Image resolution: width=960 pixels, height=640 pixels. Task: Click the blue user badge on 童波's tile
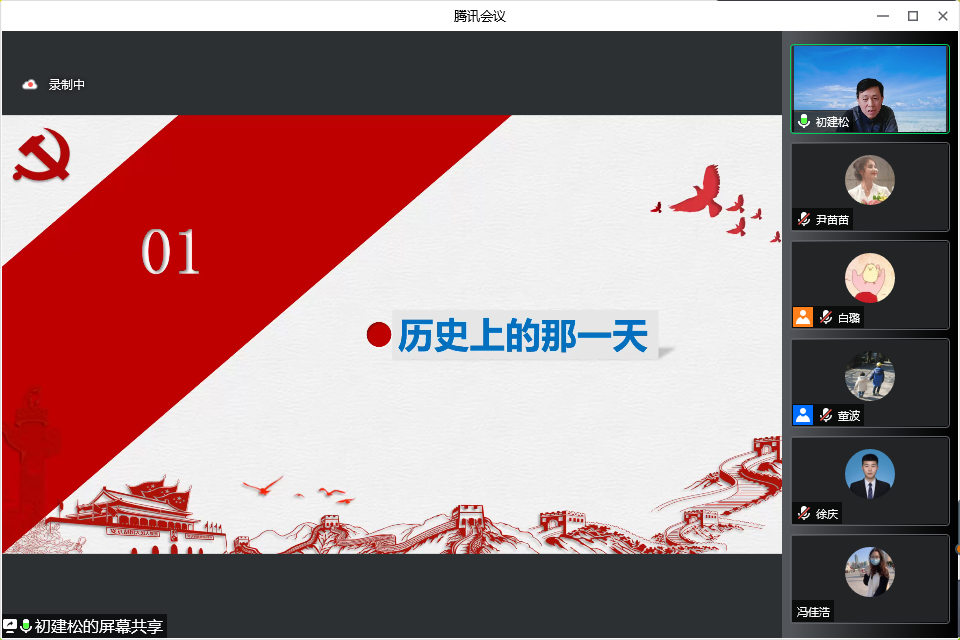803,415
